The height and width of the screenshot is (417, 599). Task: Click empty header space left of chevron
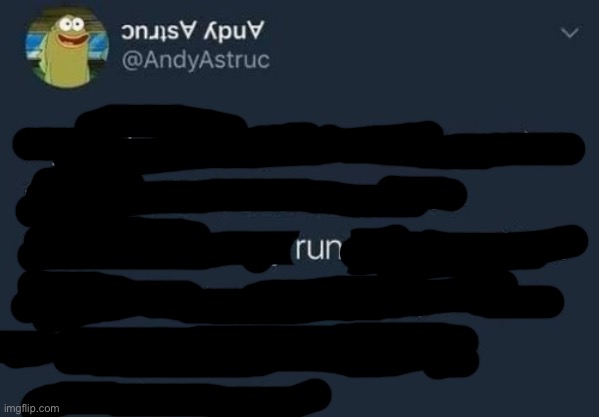point(413,38)
